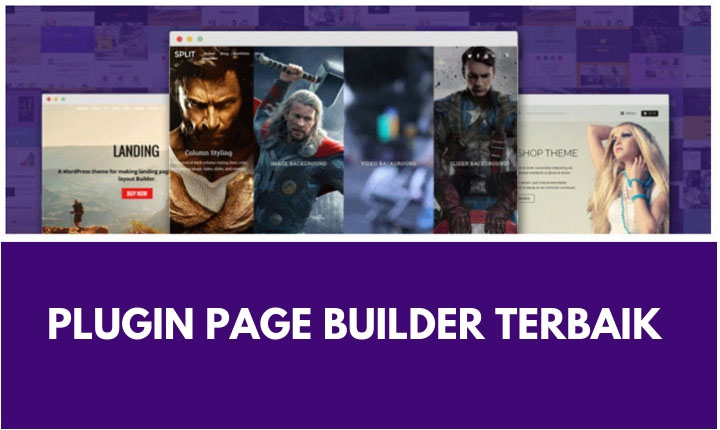This screenshot has height=430, width=720.
Task: Click the SPLIT logo in center window
Action: [185, 54]
